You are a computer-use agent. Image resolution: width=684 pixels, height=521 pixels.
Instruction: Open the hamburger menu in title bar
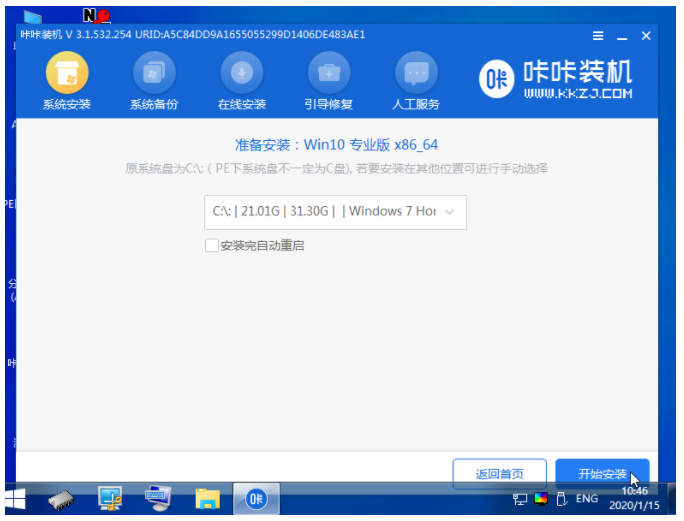pos(598,35)
